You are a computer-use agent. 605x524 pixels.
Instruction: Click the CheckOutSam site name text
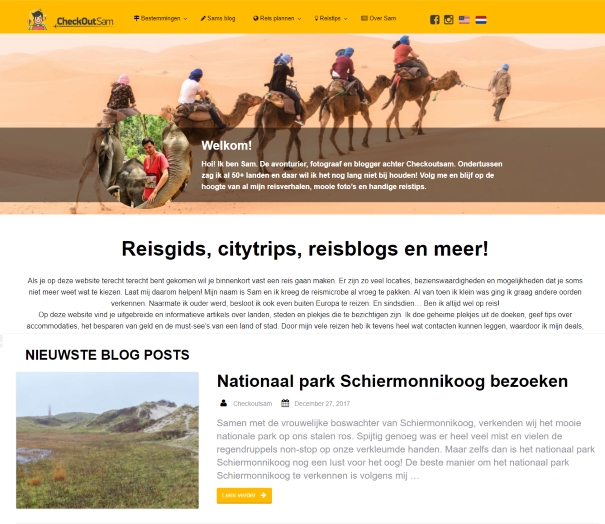click(85, 21)
